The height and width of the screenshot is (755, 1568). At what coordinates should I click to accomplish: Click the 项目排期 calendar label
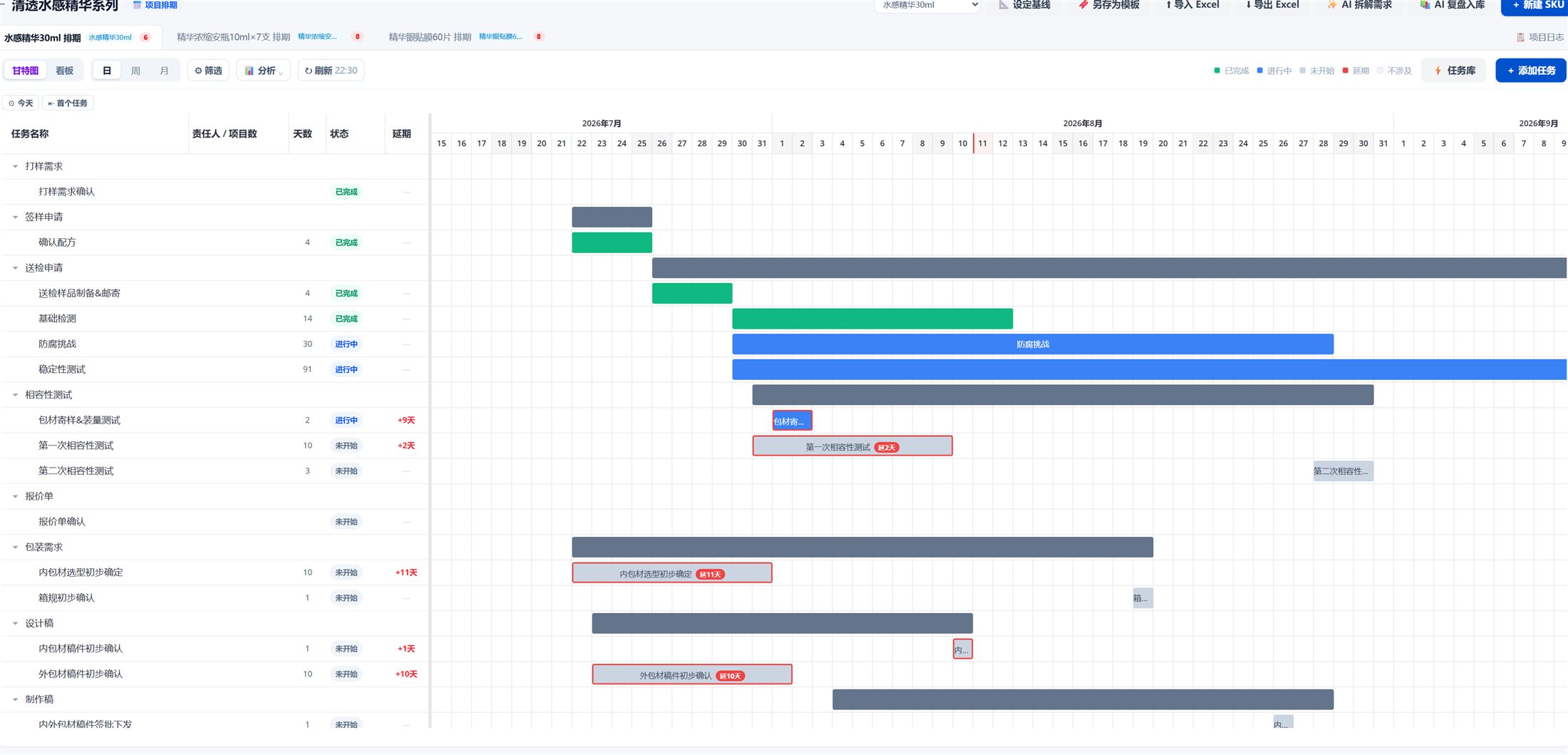(x=155, y=5)
